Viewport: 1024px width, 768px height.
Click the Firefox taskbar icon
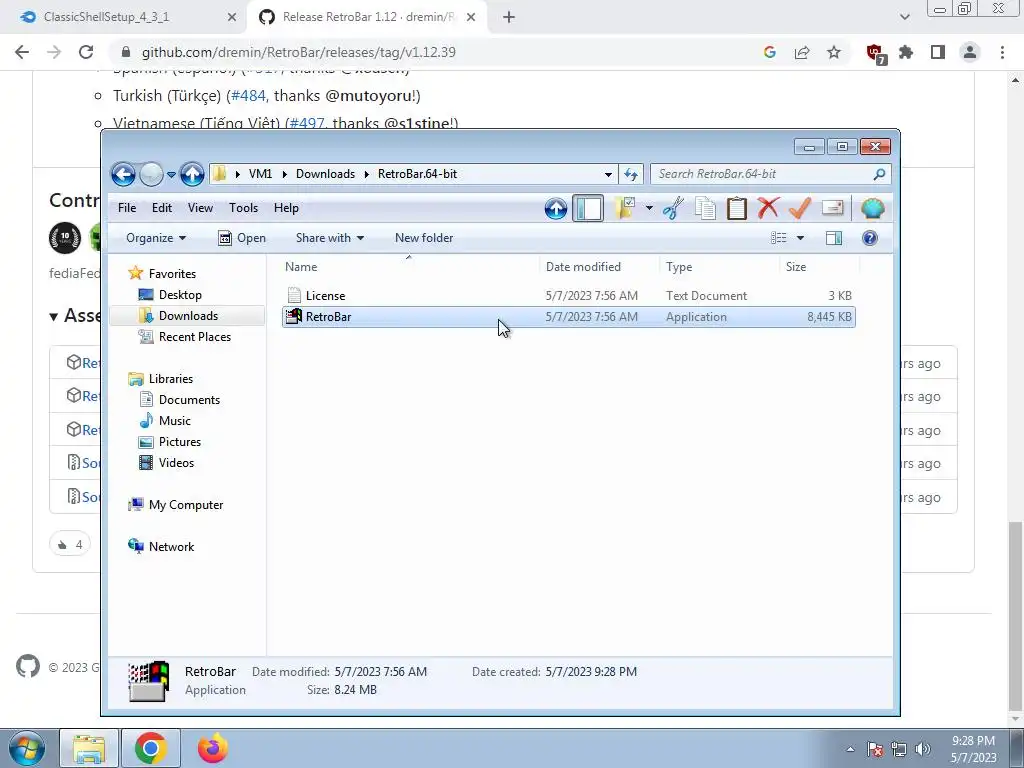pyautogui.click(x=213, y=748)
